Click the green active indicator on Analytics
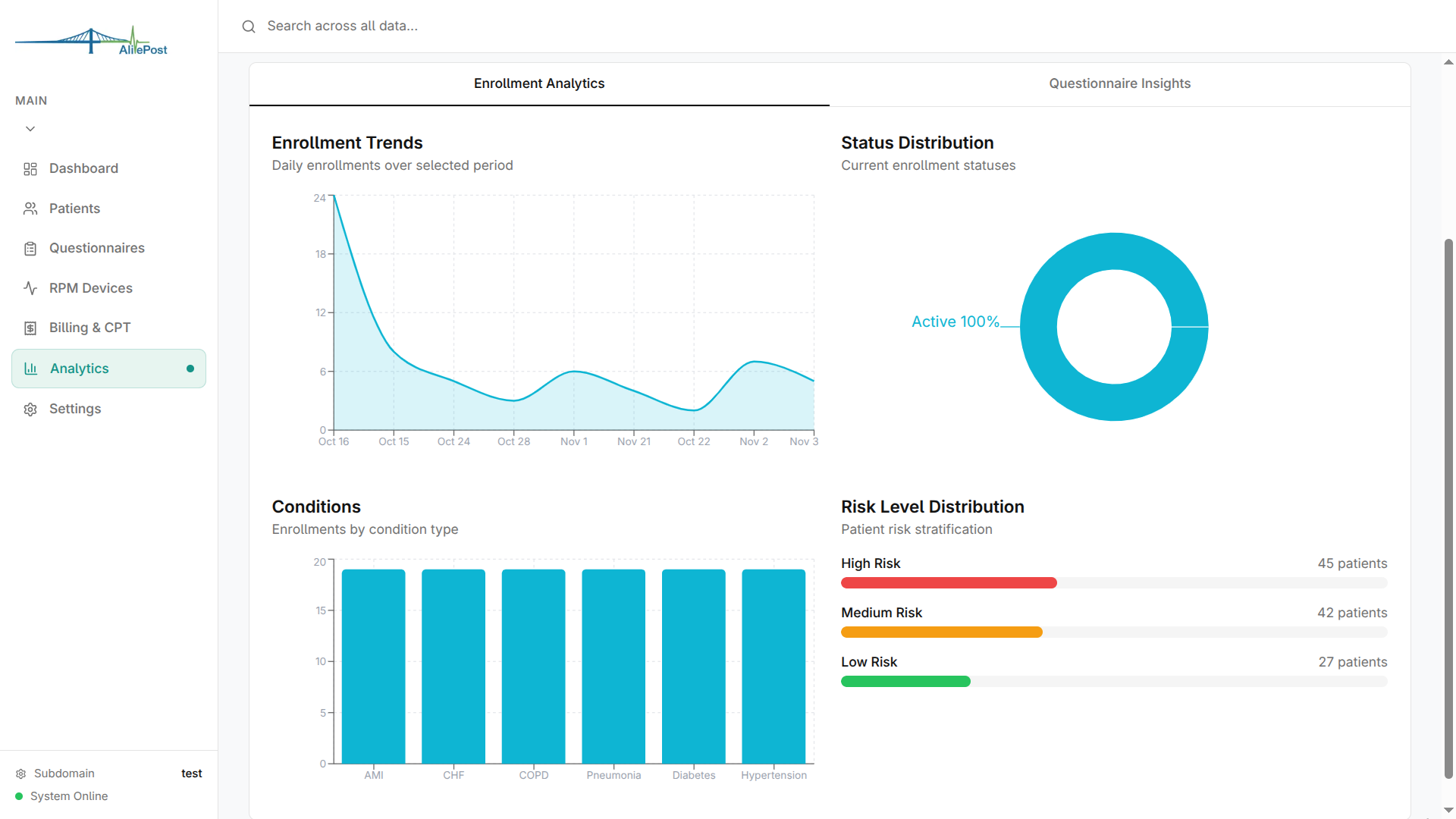 (190, 368)
